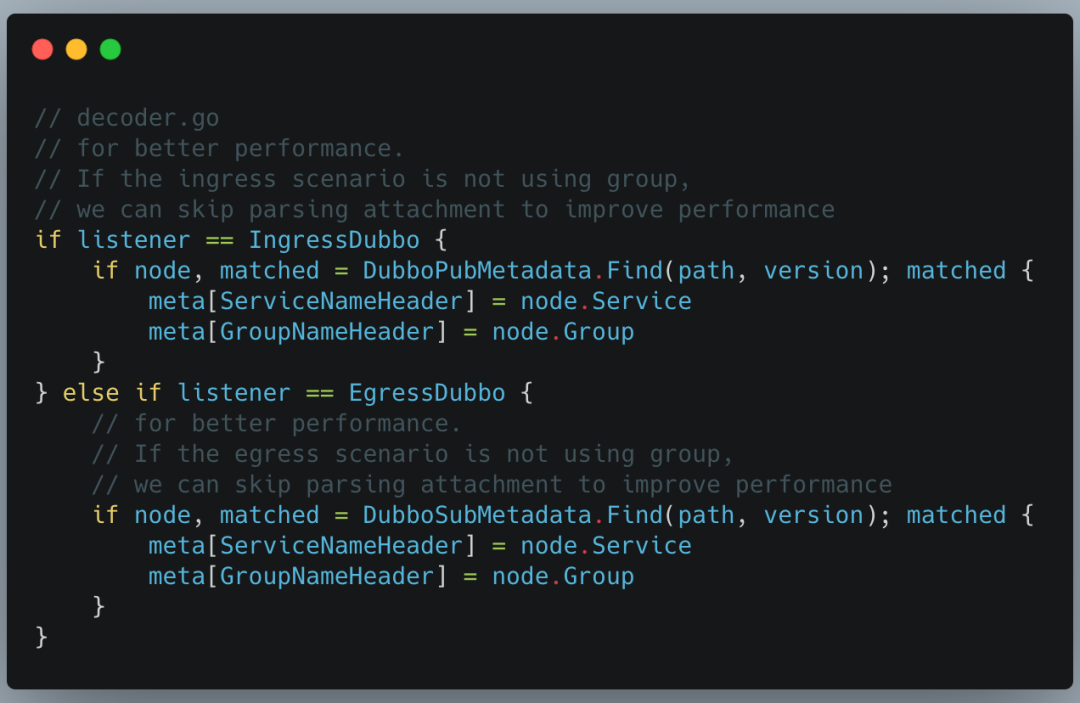Click the green maximize window dot

[110, 49]
